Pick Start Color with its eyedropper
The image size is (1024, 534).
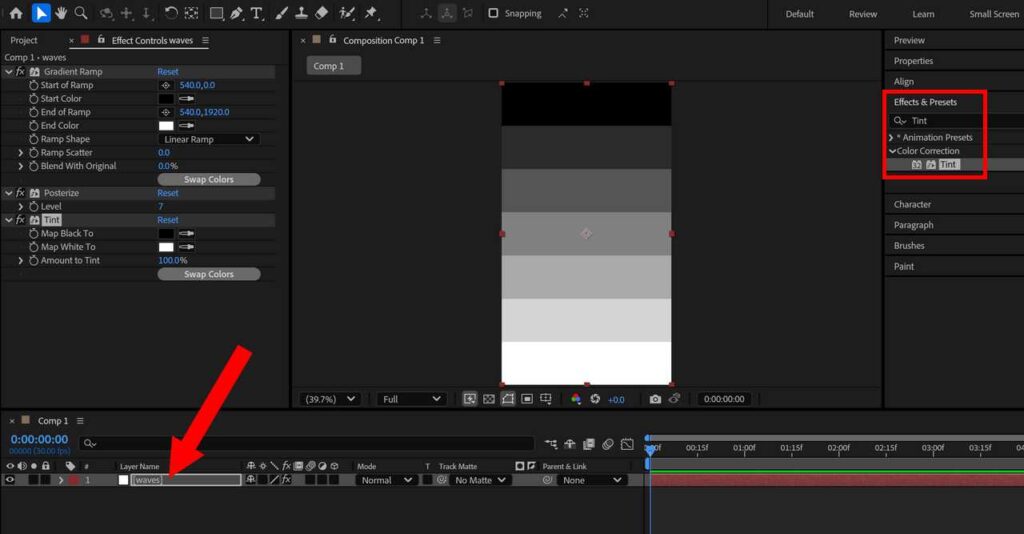point(187,99)
